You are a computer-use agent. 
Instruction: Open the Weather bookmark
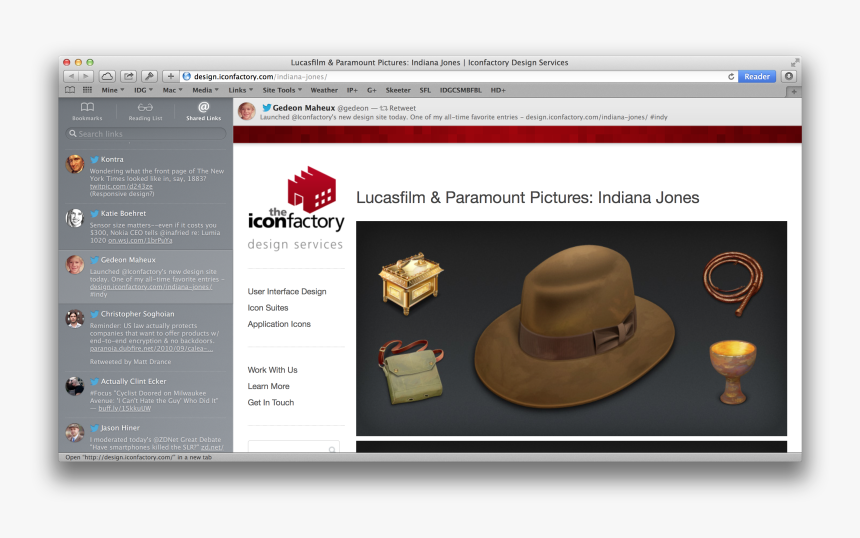pos(324,90)
